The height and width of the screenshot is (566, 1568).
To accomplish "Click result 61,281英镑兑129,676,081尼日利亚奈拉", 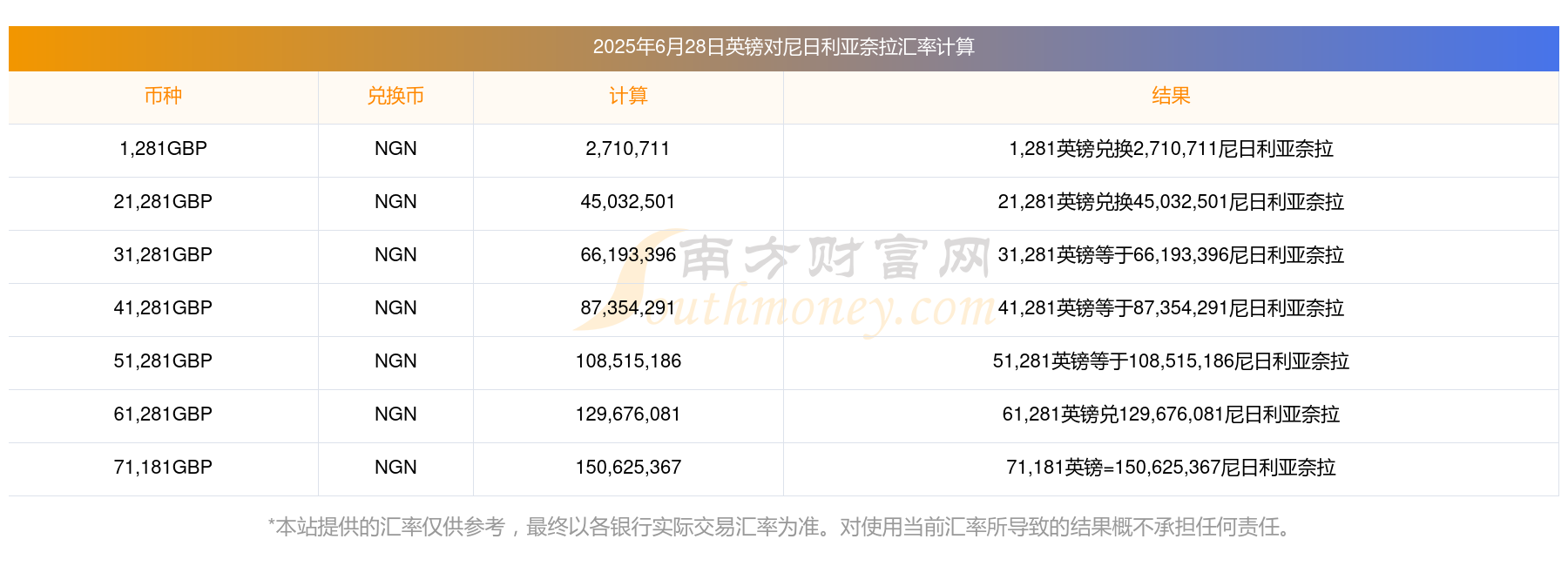I will (x=1171, y=414).
